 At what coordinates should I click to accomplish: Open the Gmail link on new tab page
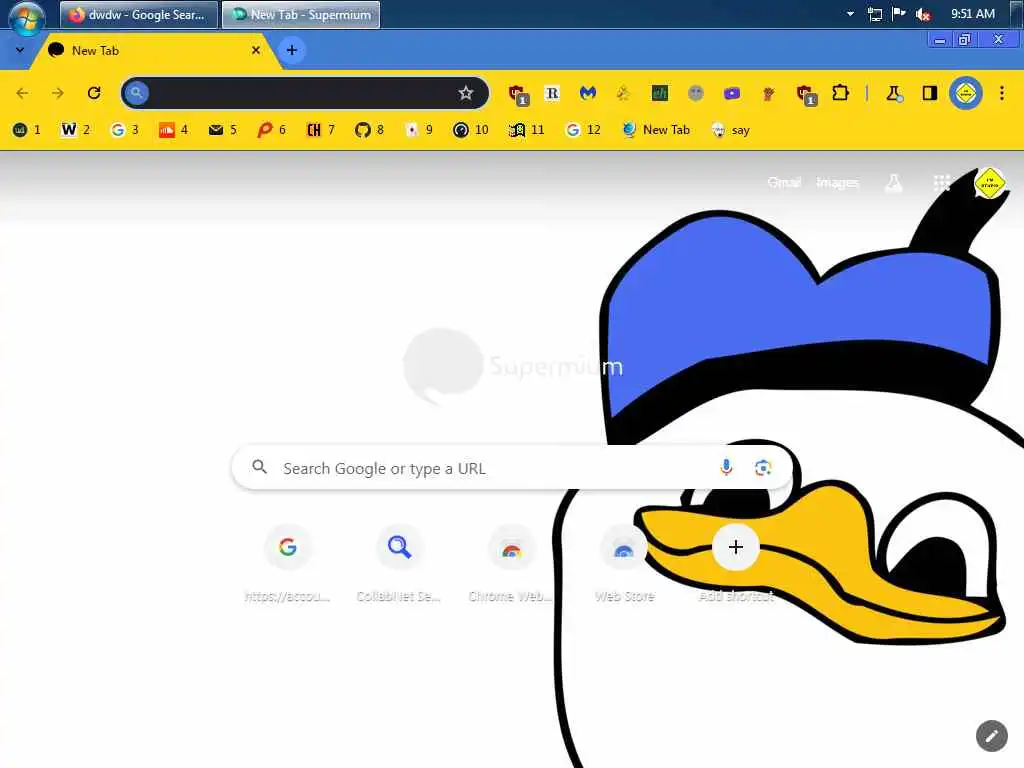click(784, 183)
